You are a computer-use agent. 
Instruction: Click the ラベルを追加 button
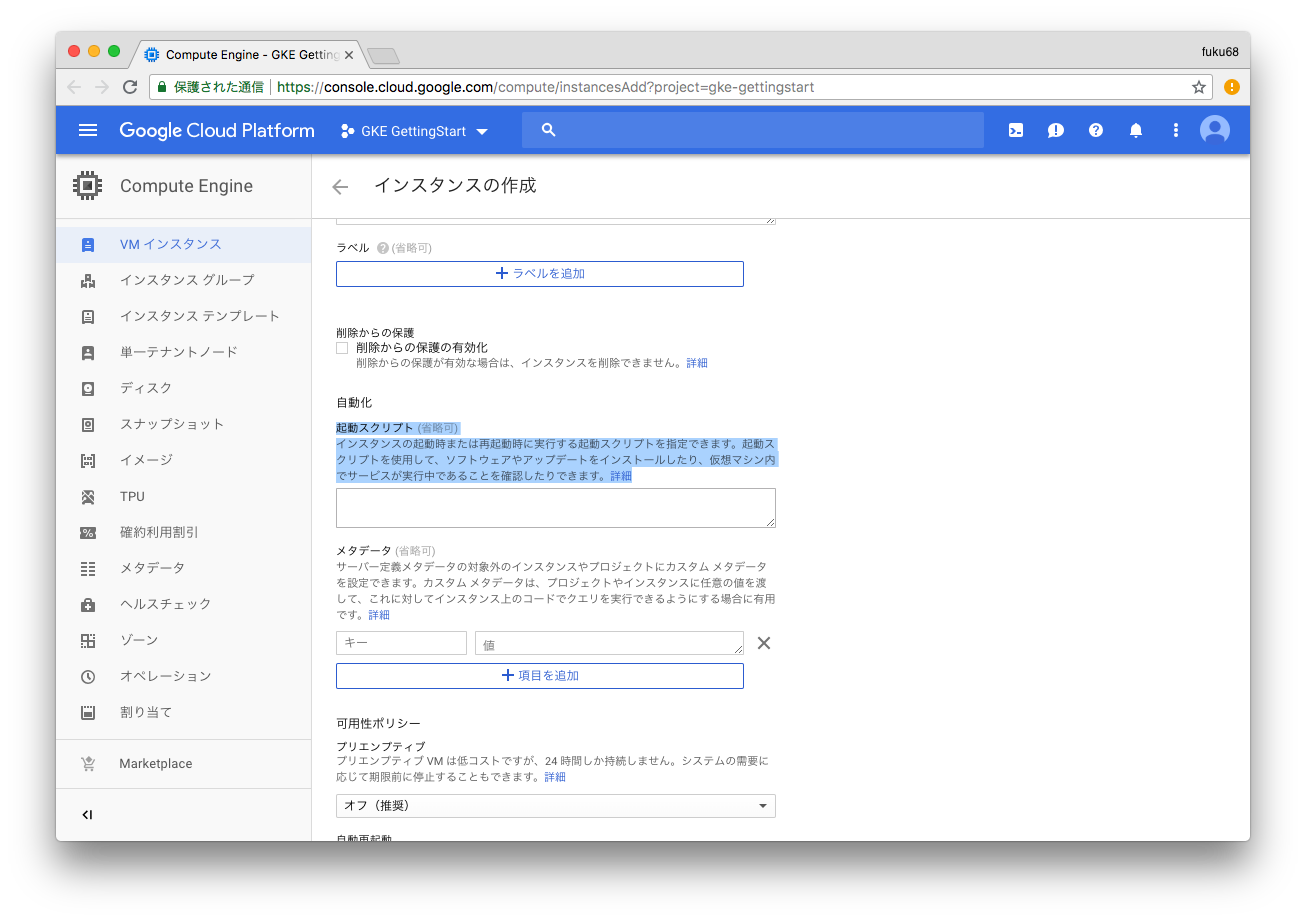(539, 273)
